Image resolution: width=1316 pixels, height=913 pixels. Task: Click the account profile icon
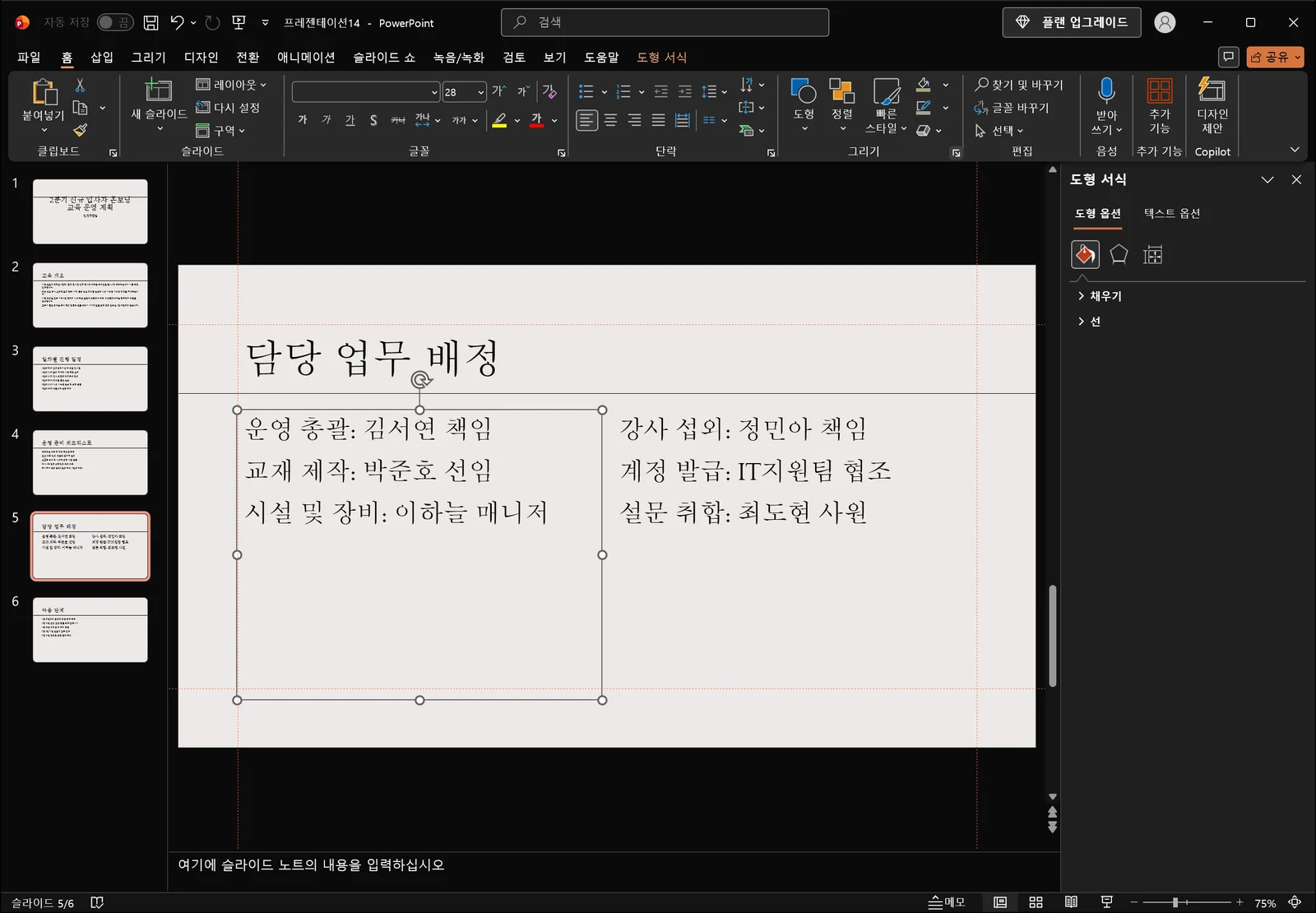1165,22
